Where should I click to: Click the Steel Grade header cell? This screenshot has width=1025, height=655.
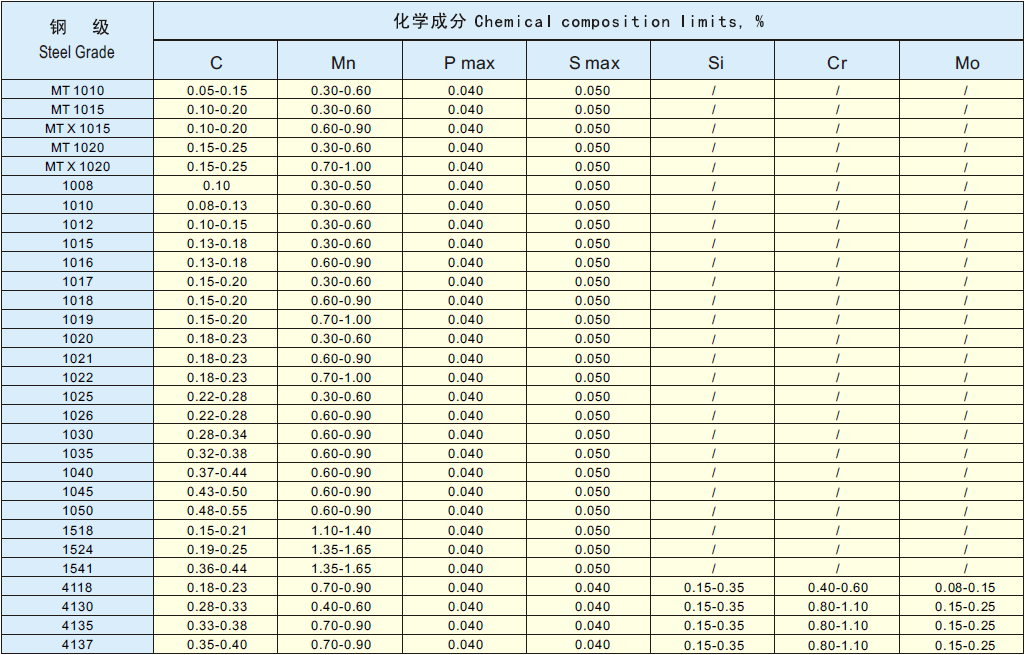point(77,40)
